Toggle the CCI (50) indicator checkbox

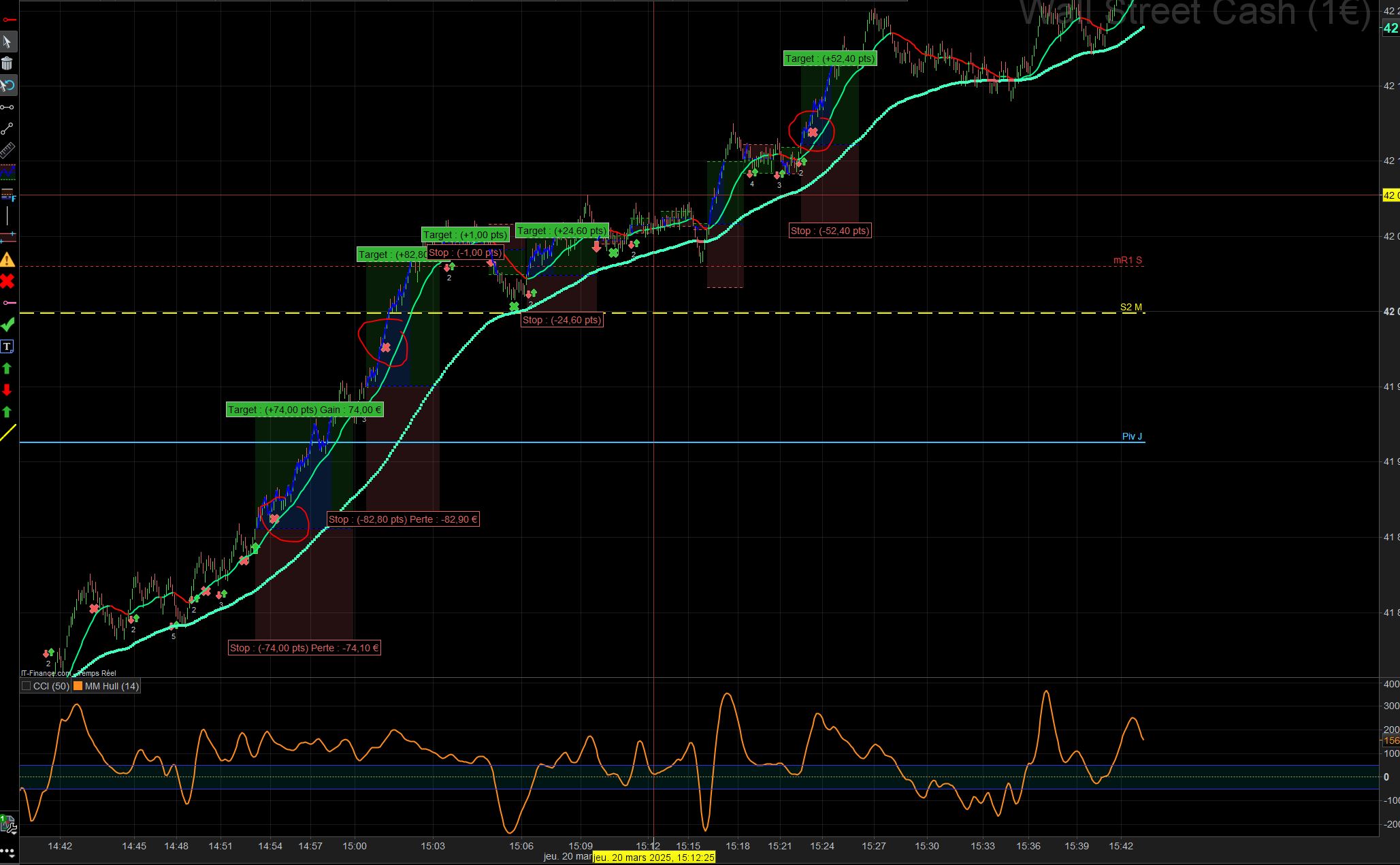pos(27,686)
